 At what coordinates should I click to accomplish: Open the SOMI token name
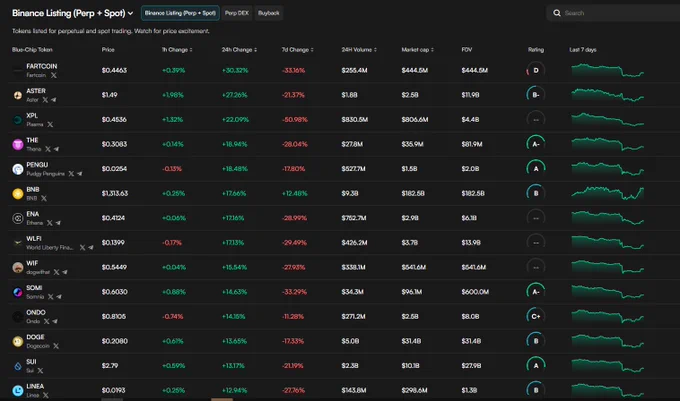[34, 288]
